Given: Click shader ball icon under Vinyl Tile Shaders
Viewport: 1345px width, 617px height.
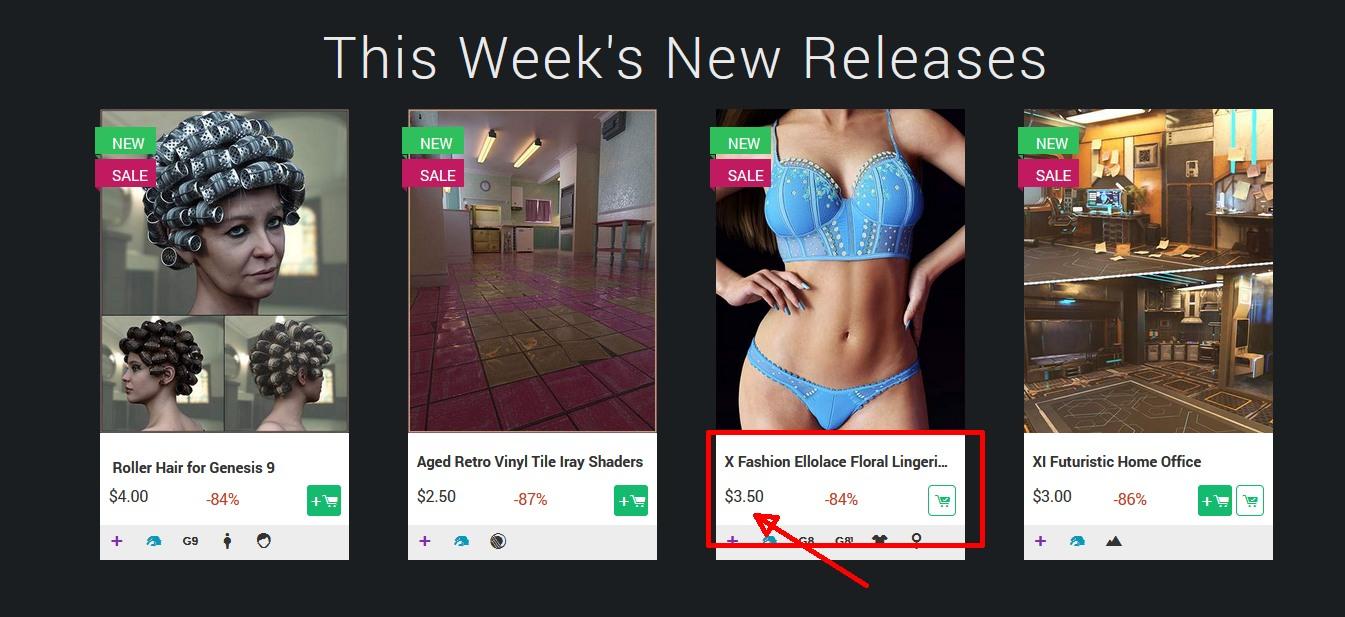Looking at the screenshot, I should coord(498,541).
